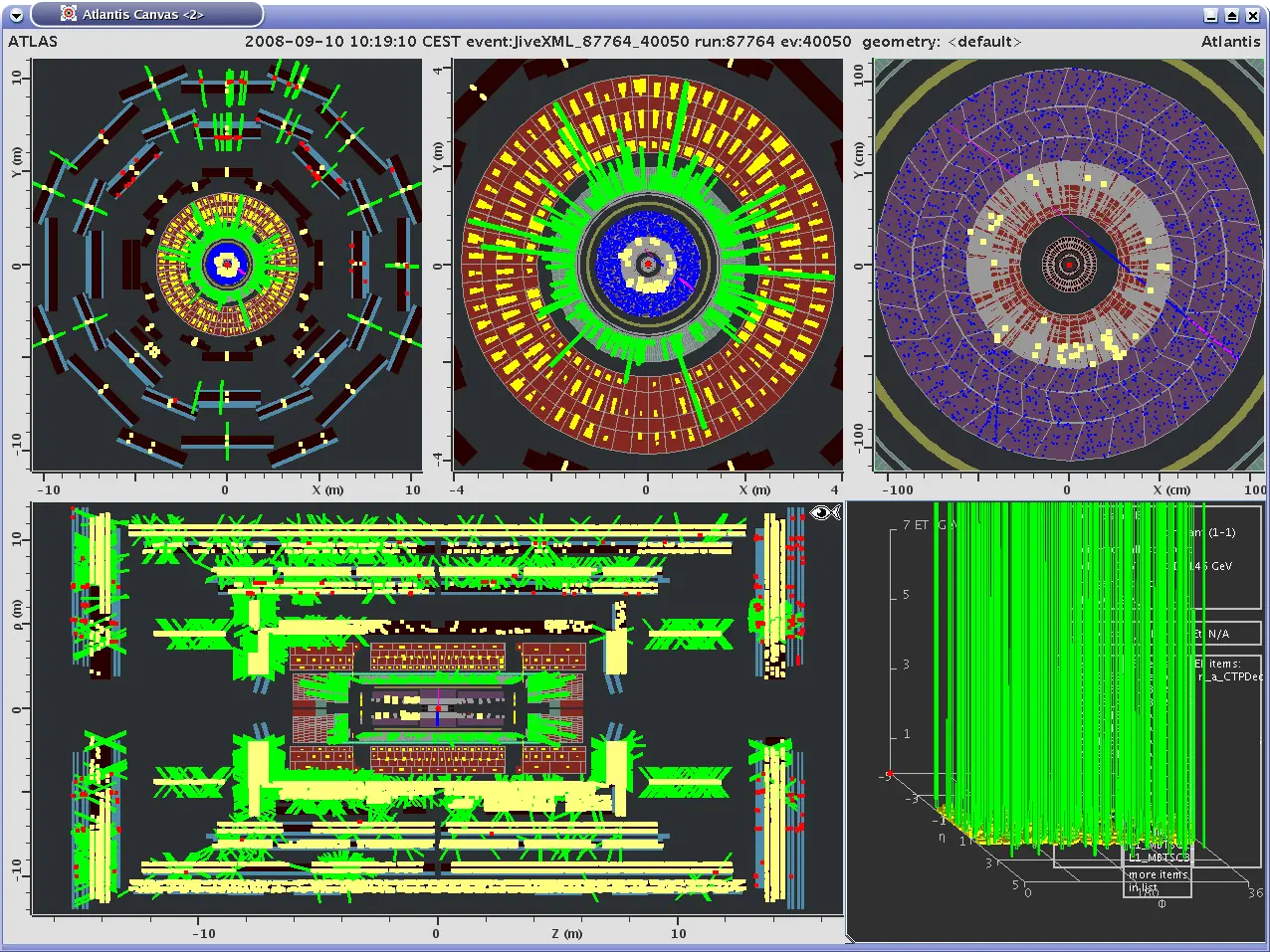The width and height of the screenshot is (1270, 952).
Task: Minimize the Atlantis Canvas window
Action: tap(1210, 15)
